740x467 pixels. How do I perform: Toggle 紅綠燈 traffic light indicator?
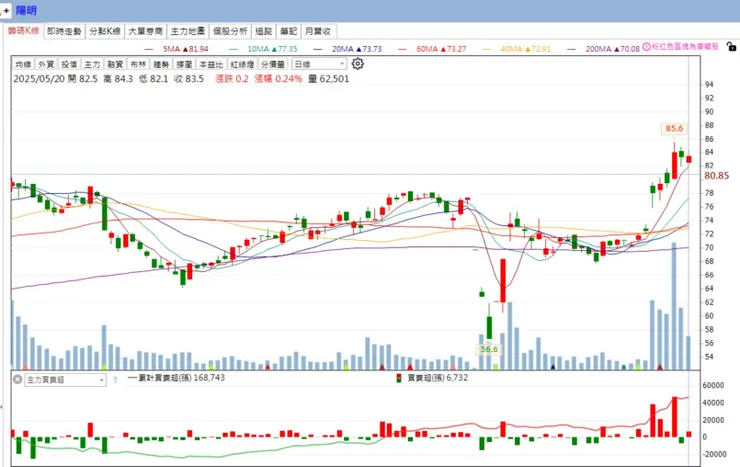[243, 64]
